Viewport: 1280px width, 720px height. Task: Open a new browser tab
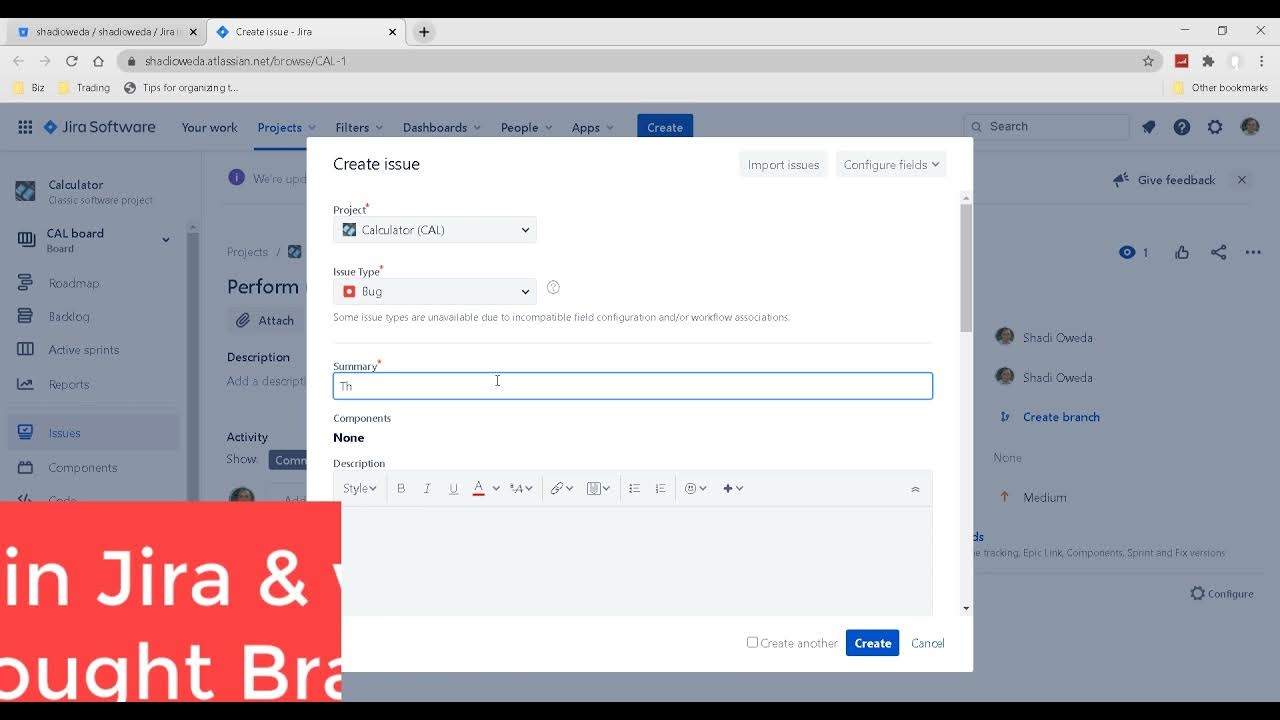(x=424, y=32)
